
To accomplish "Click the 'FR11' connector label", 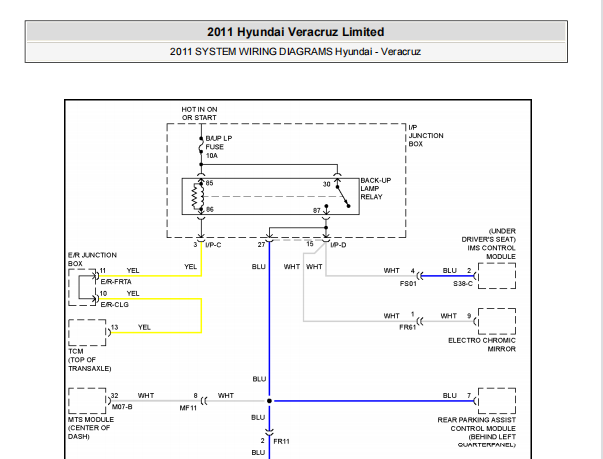I will pyautogui.click(x=281, y=441).
